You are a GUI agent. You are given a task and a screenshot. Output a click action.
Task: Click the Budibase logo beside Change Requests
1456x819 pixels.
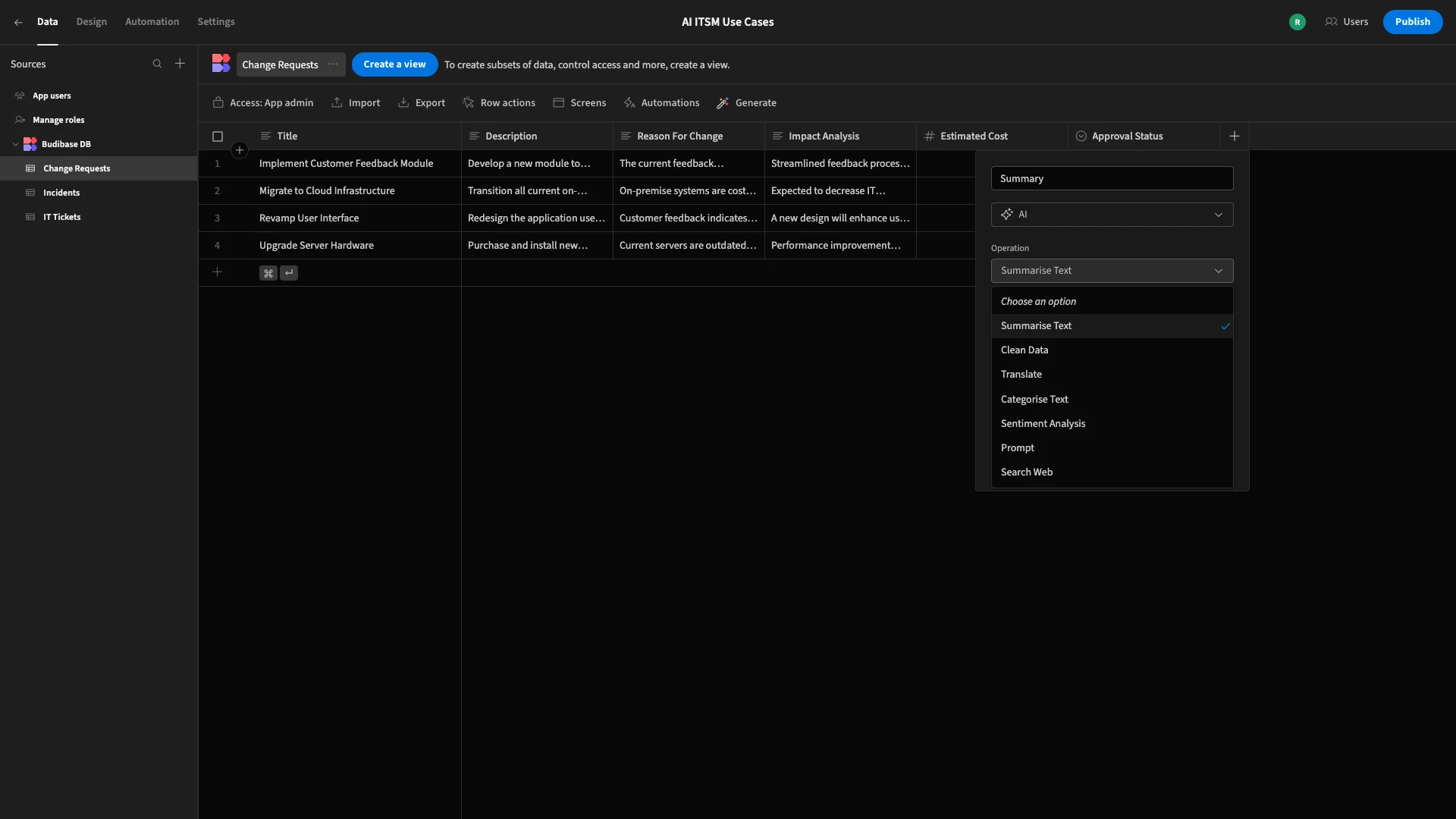(x=221, y=64)
